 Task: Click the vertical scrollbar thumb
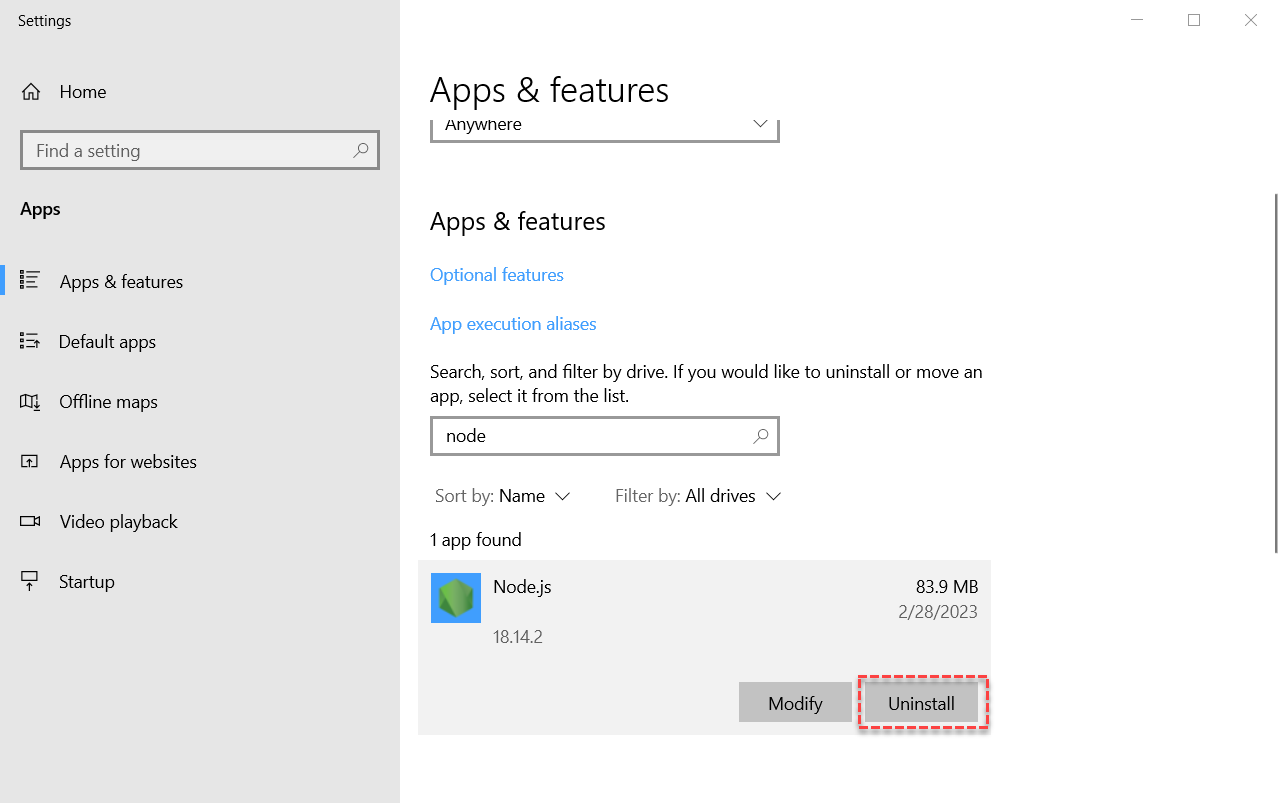1275,372
